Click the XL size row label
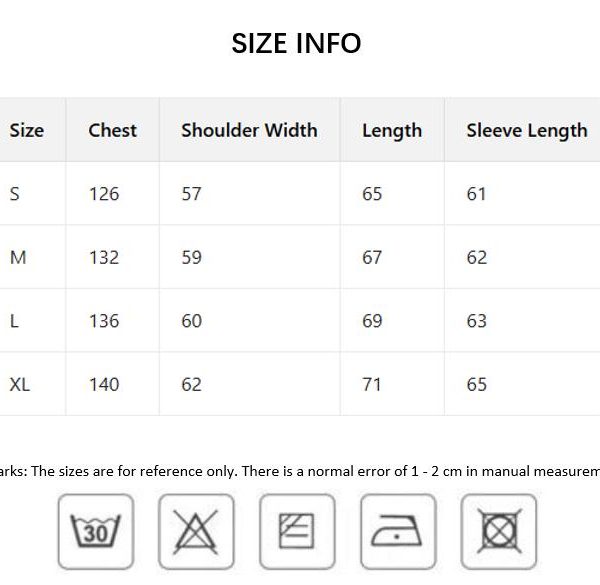600x585 pixels. tap(20, 384)
